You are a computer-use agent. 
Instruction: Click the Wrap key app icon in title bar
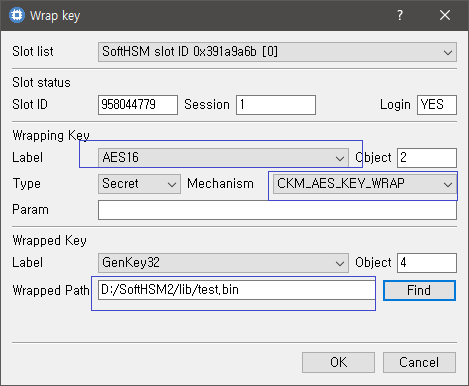tap(17, 15)
